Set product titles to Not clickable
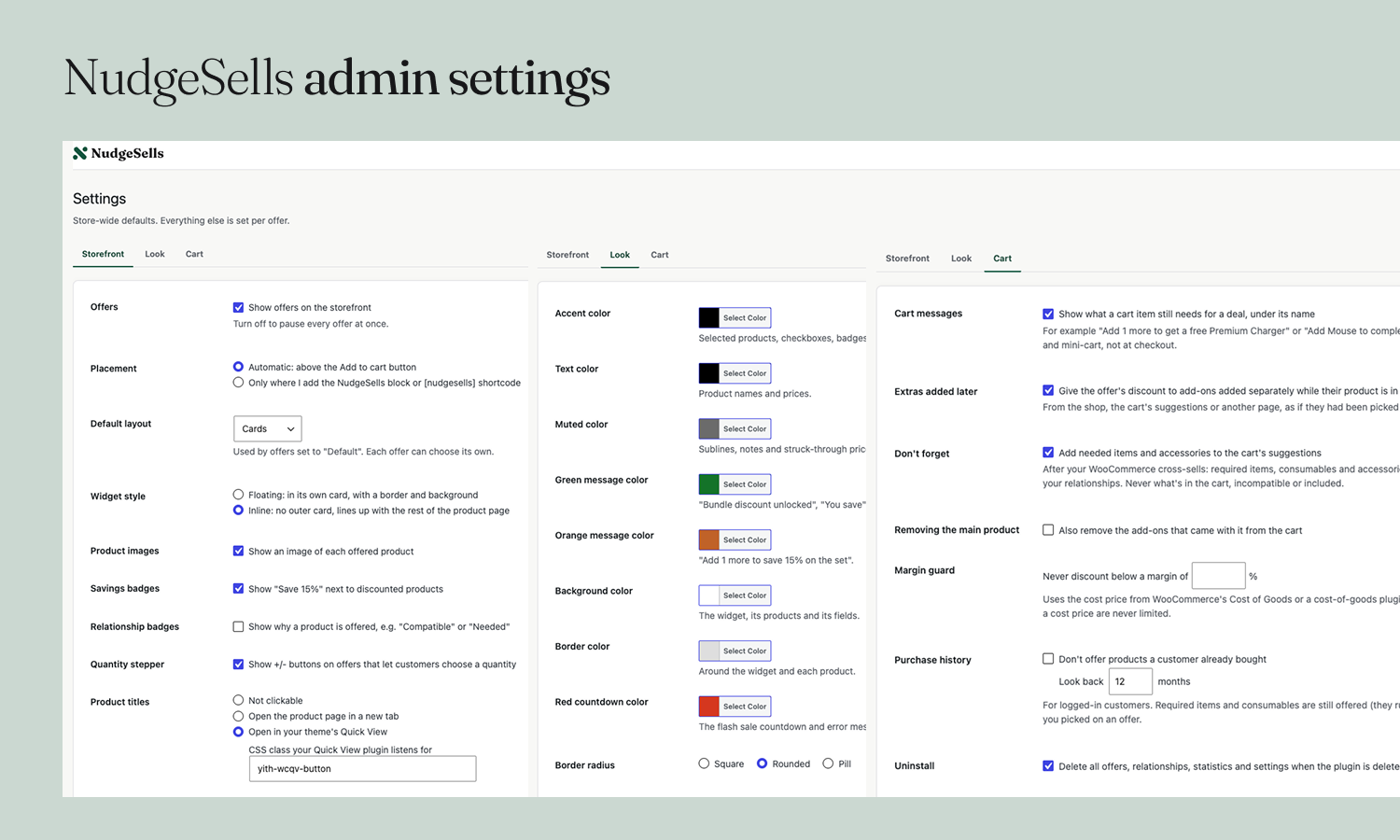The image size is (1400, 840). coord(239,700)
